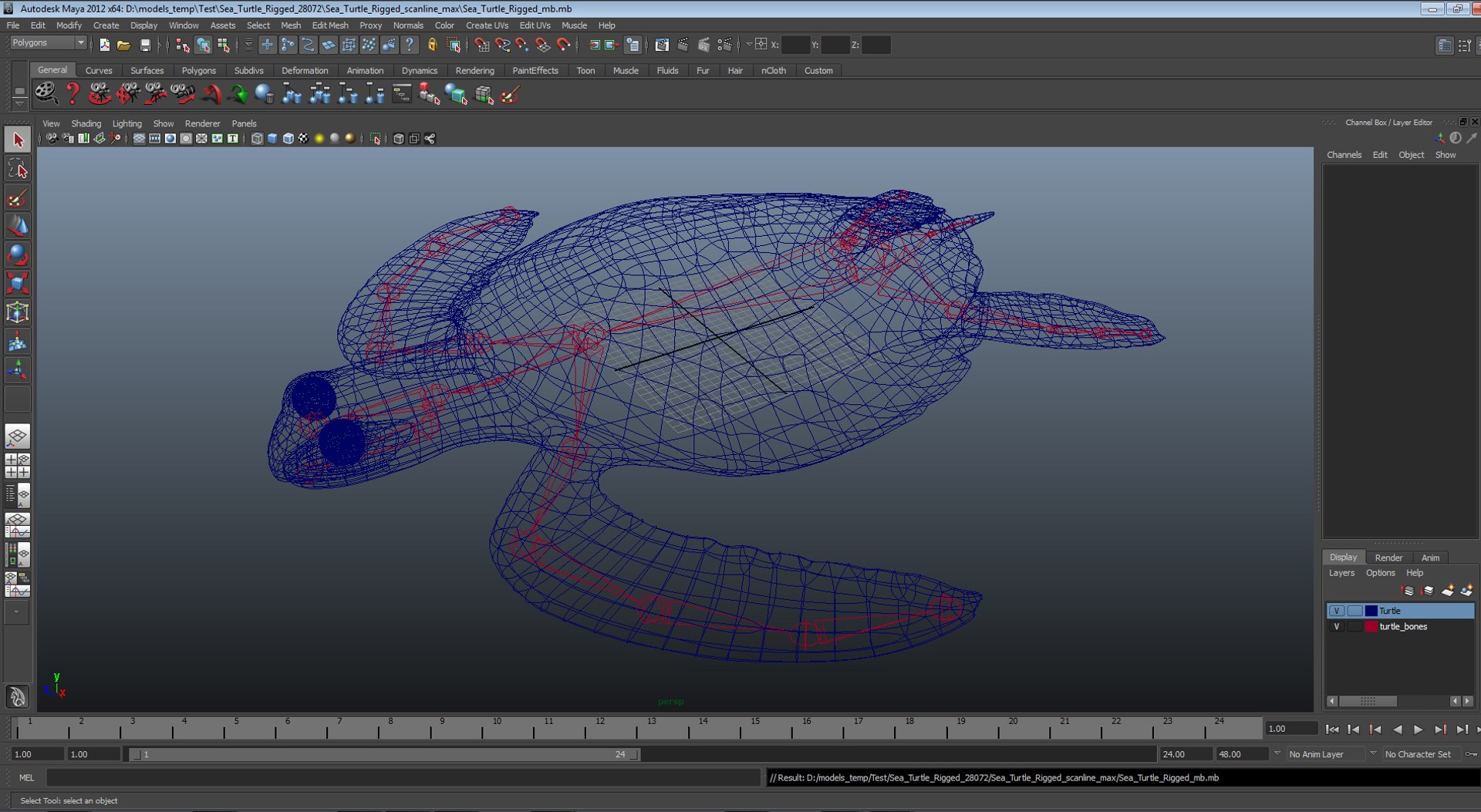This screenshot has width=1481, height=812.
Task: Activate the Scale tool cube icon
Action: (x=18, y=283)
